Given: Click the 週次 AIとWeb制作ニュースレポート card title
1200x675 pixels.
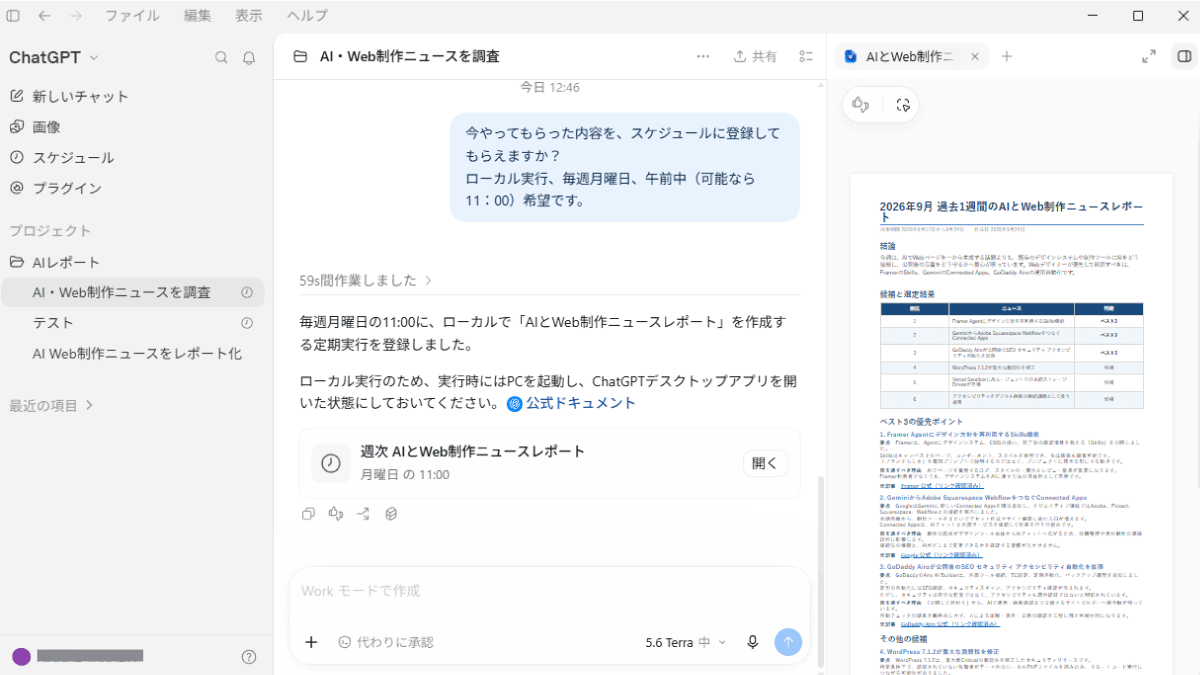Looking at the screenshot, I should 473,451.
